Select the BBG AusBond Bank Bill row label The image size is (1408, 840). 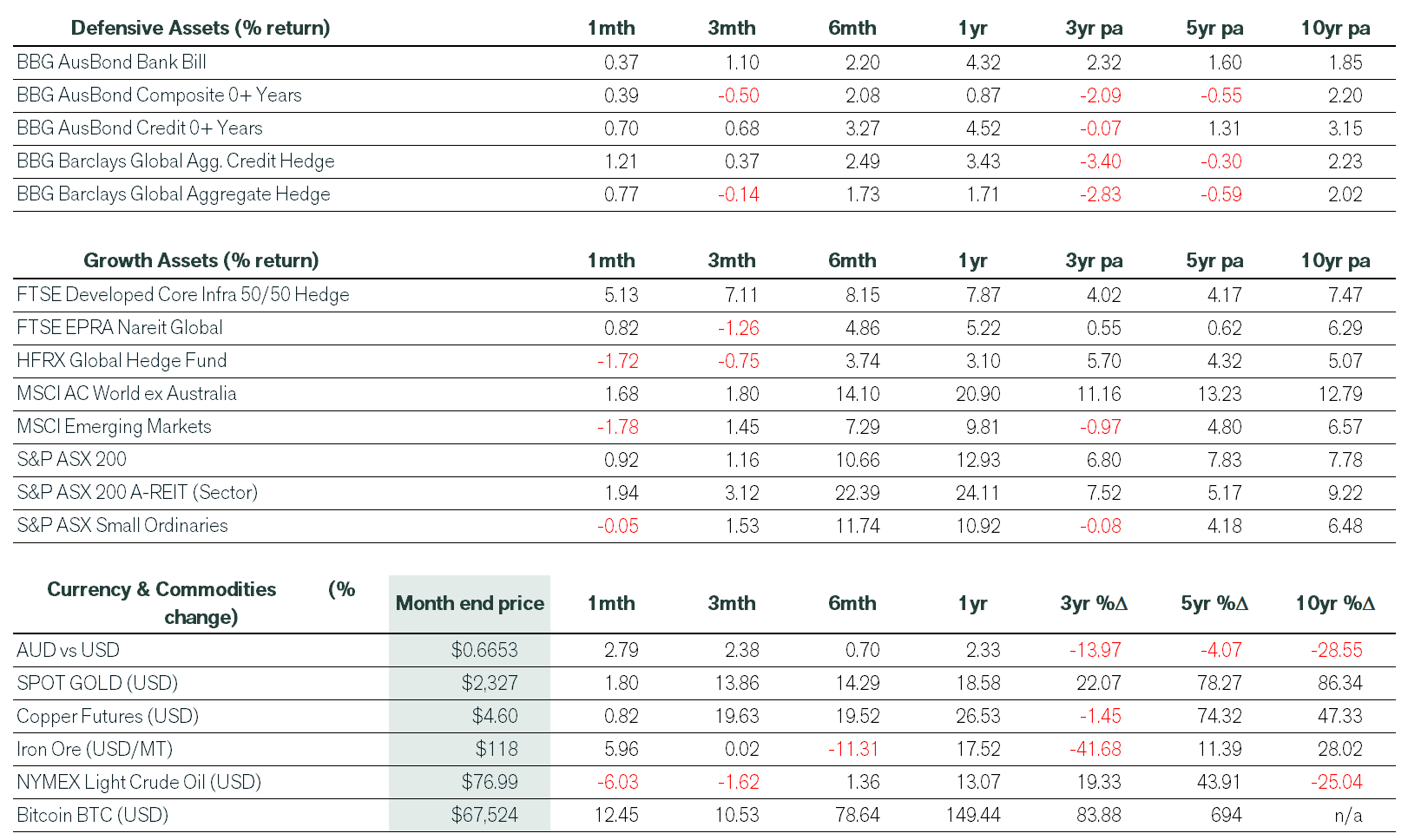112,62
